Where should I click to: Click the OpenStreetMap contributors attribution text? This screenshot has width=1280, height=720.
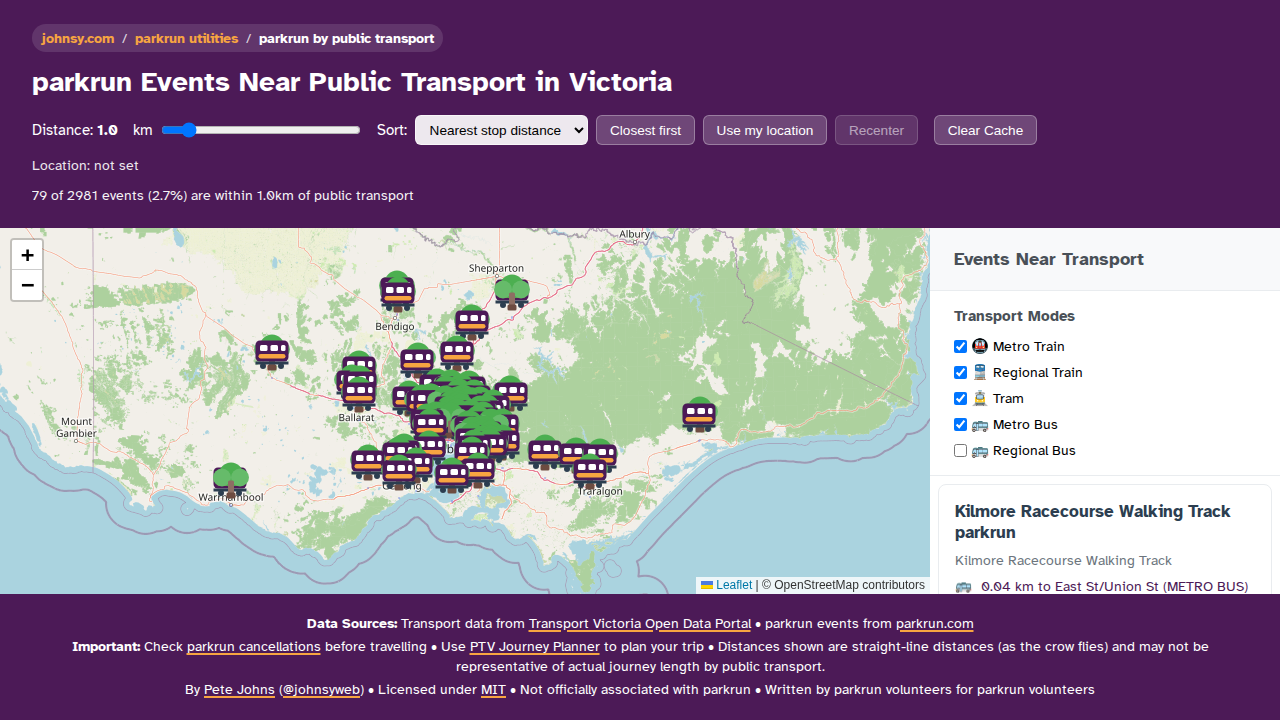coord(843,585)
